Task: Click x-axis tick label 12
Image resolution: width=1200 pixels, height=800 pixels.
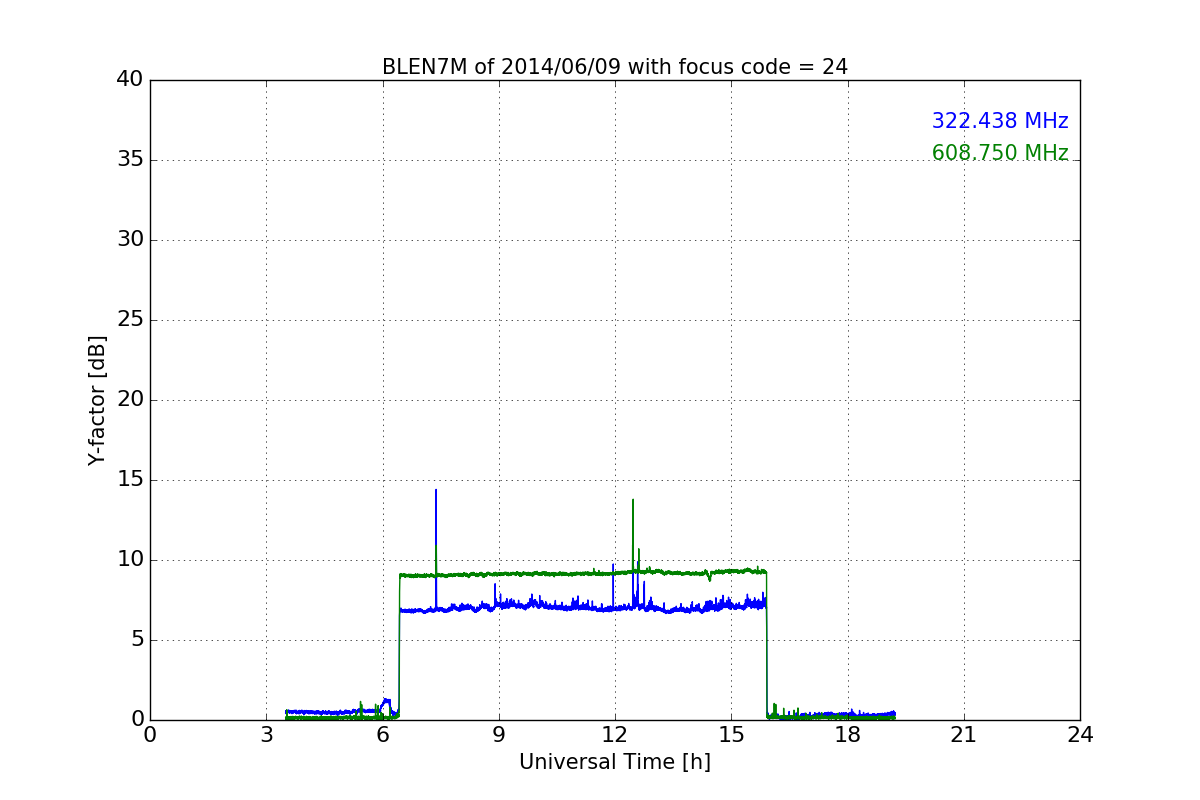Action: coord(615,735)
